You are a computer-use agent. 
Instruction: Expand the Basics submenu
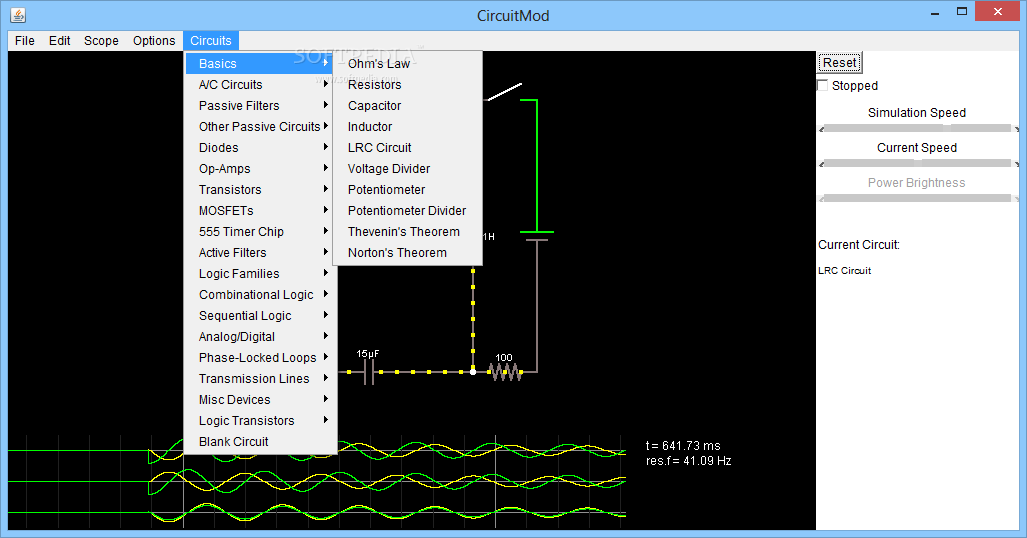[x=260, y=64]
